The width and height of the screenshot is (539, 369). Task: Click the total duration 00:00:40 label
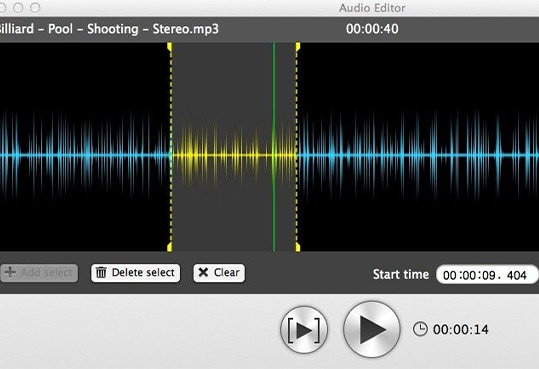(x=372, y=29)
